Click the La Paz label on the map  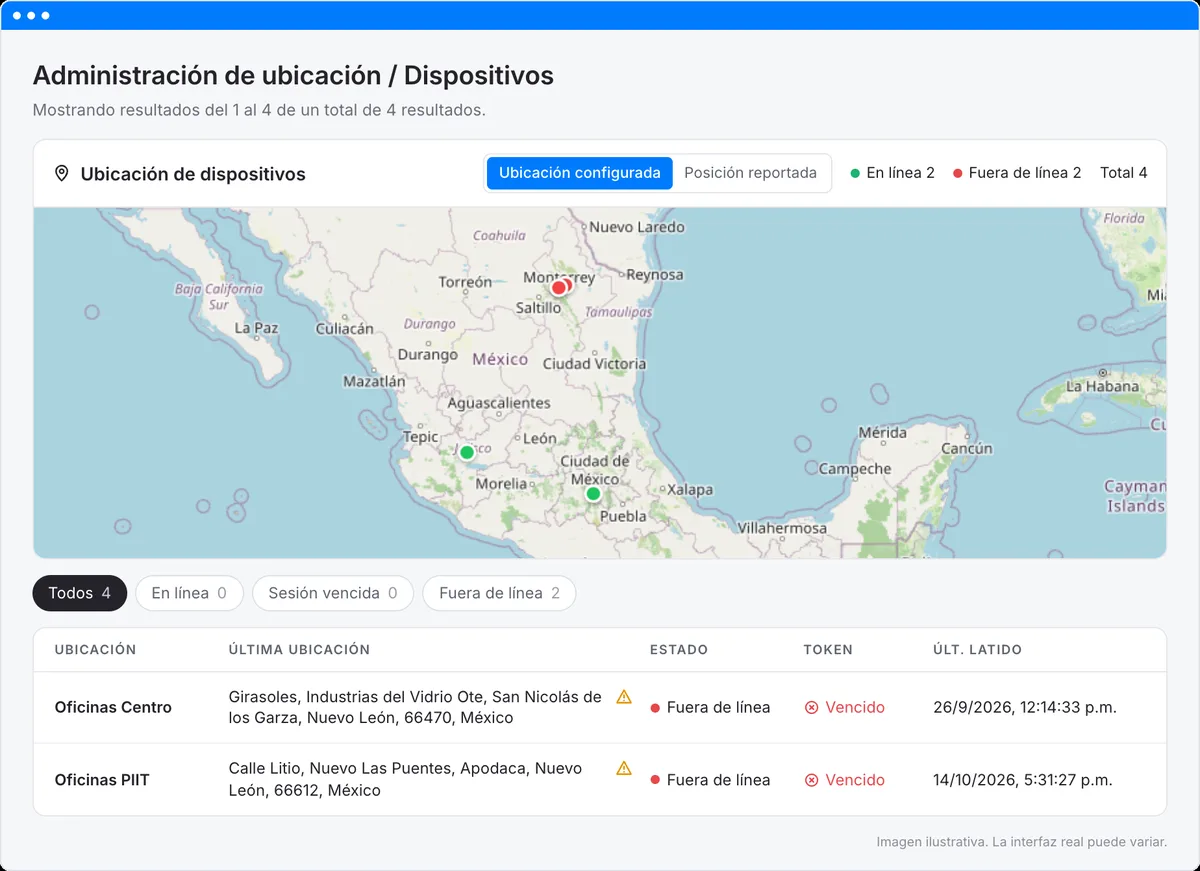pos(256,328)
